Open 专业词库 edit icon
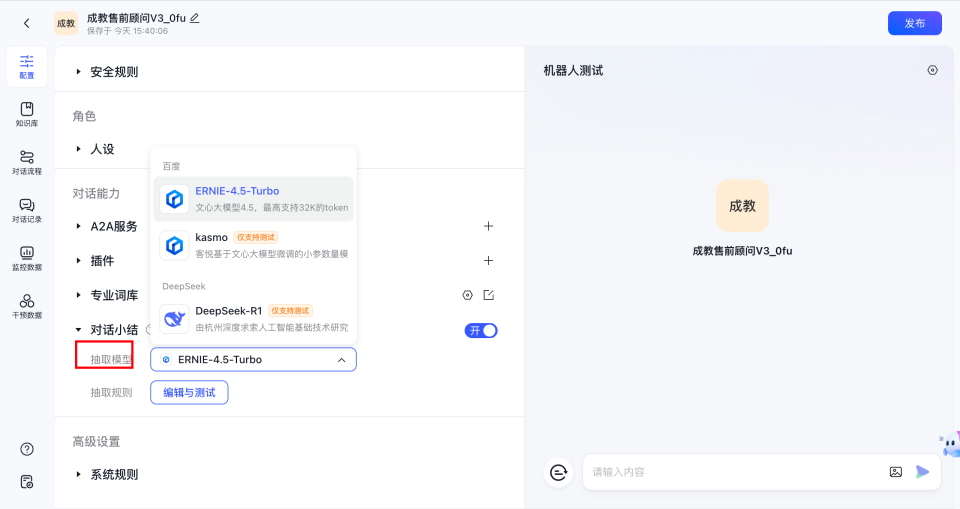Screen dimensions: 960x509 pyautogui.click(x=489, y=295)
